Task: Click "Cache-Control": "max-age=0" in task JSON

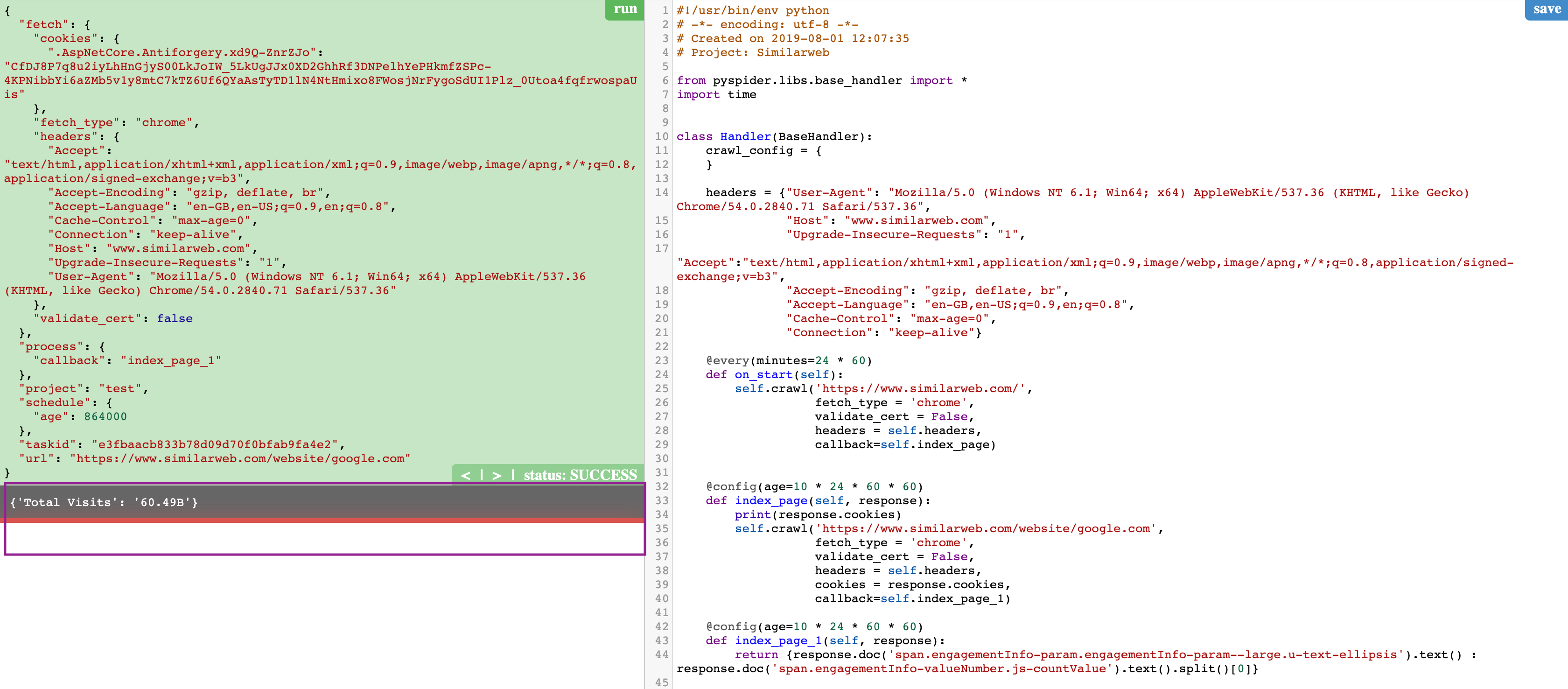Action: click(153, 220)
